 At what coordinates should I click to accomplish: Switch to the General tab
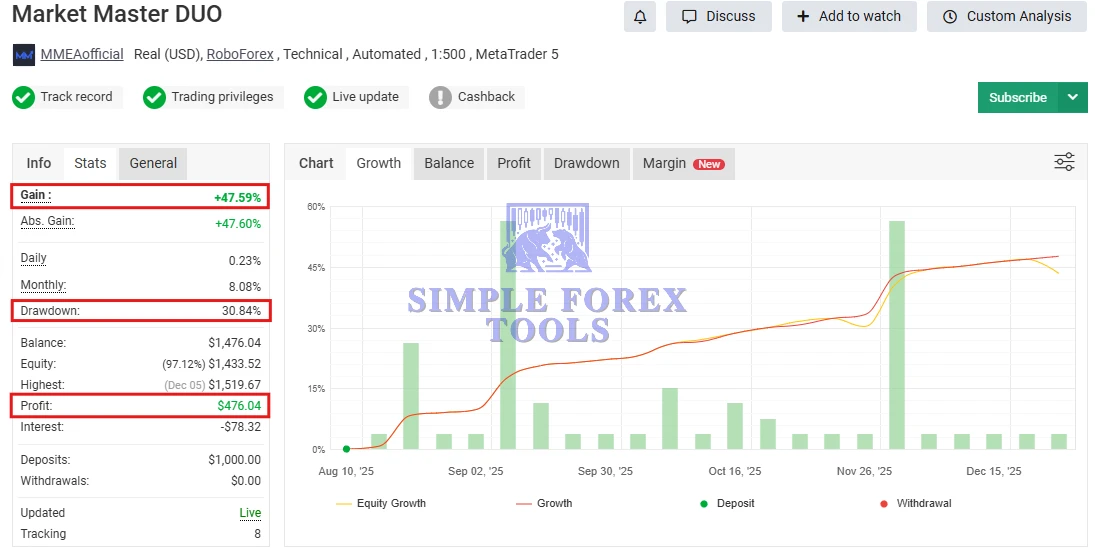tap(153, 163)
